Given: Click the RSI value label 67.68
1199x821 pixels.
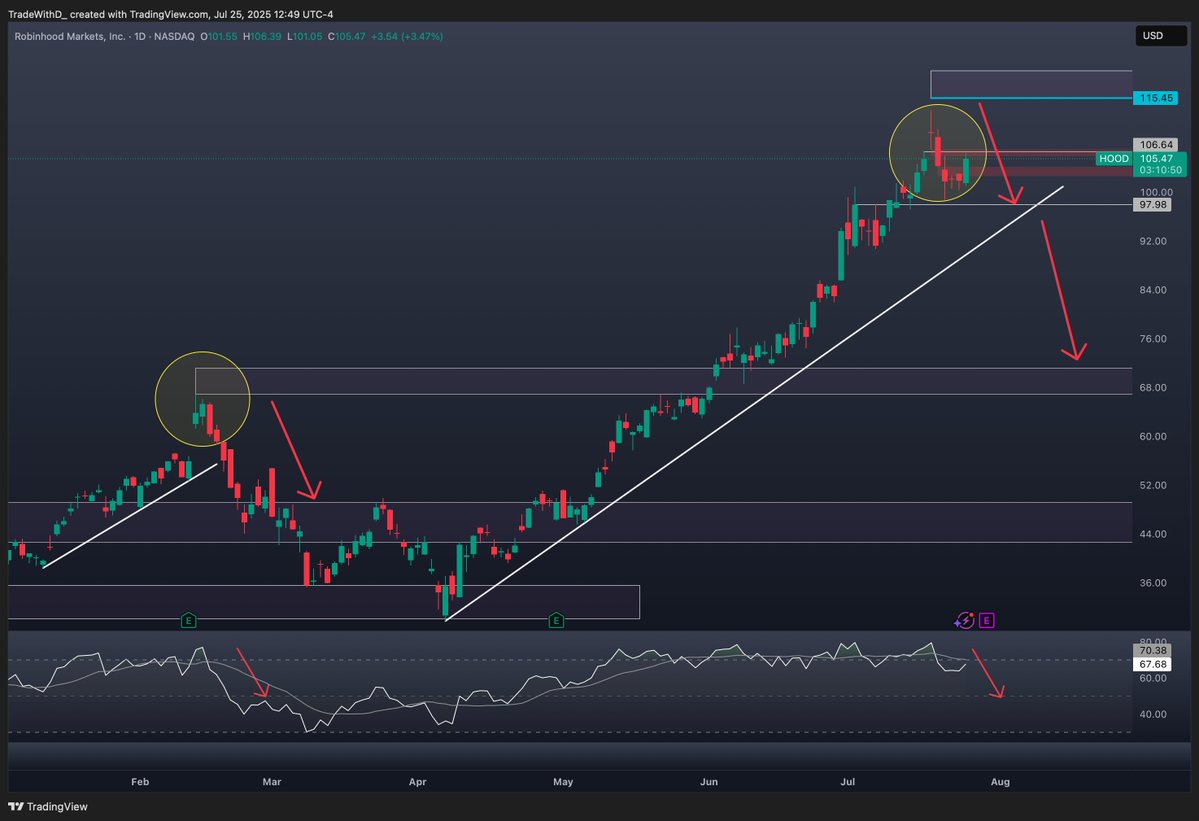Looking at the screenshot, I should point(1152,664).
